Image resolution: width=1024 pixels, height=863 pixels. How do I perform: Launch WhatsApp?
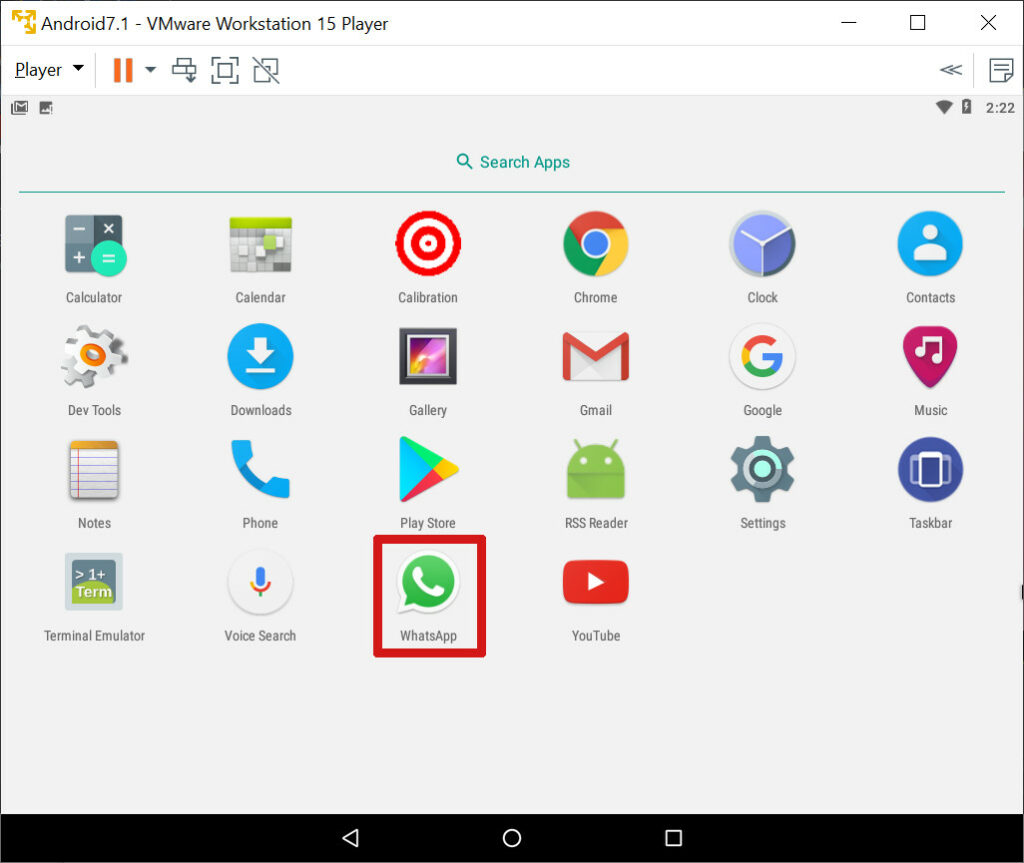[428, 582]
